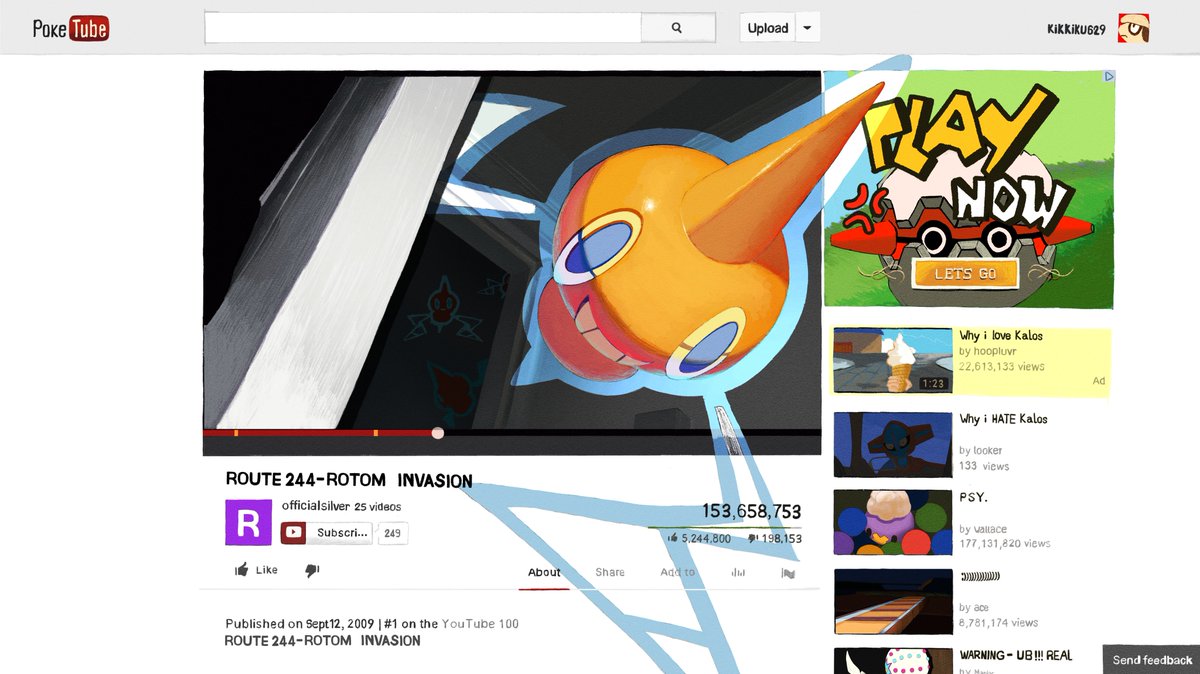Dislike the video with thumbs down icon
The image size is (1200, 674).
point(312,570)
